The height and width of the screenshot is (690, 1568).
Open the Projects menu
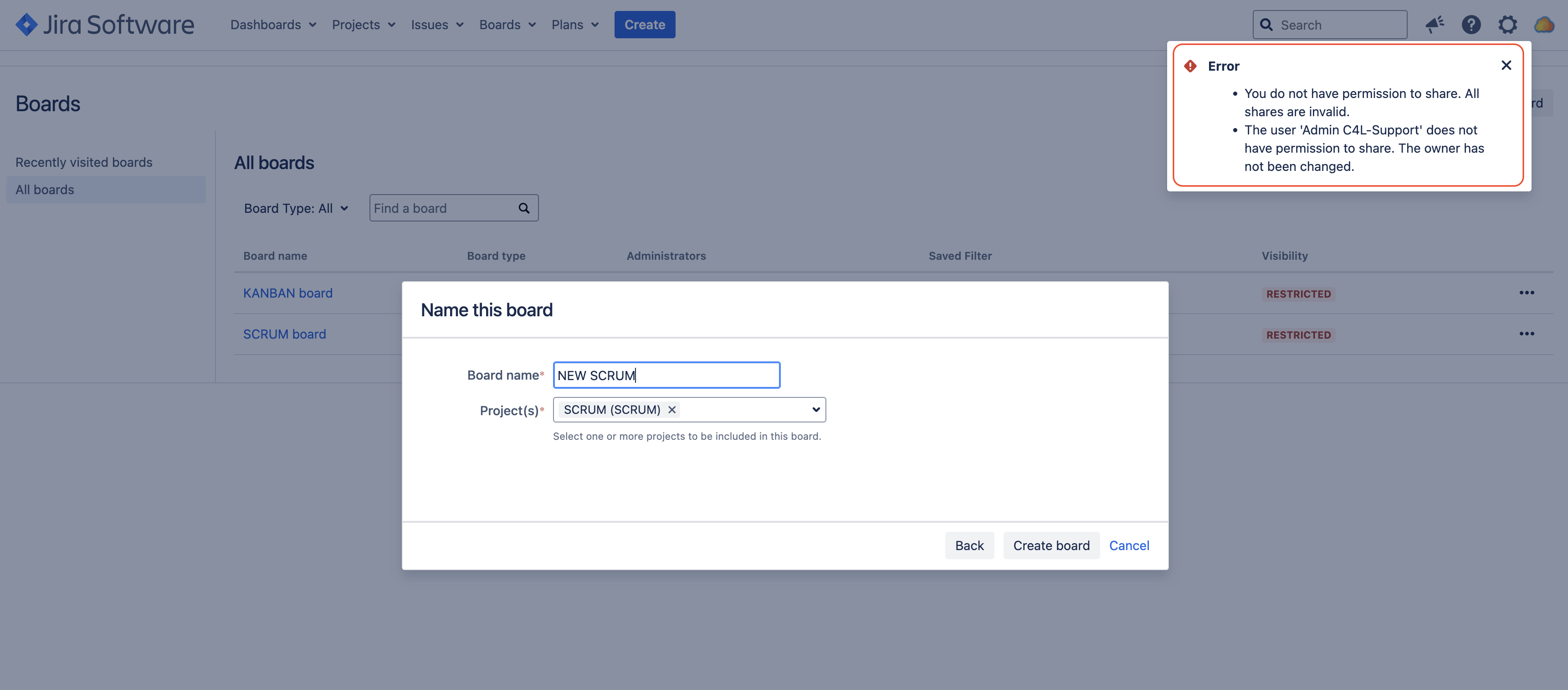click(x=364, y=25)
